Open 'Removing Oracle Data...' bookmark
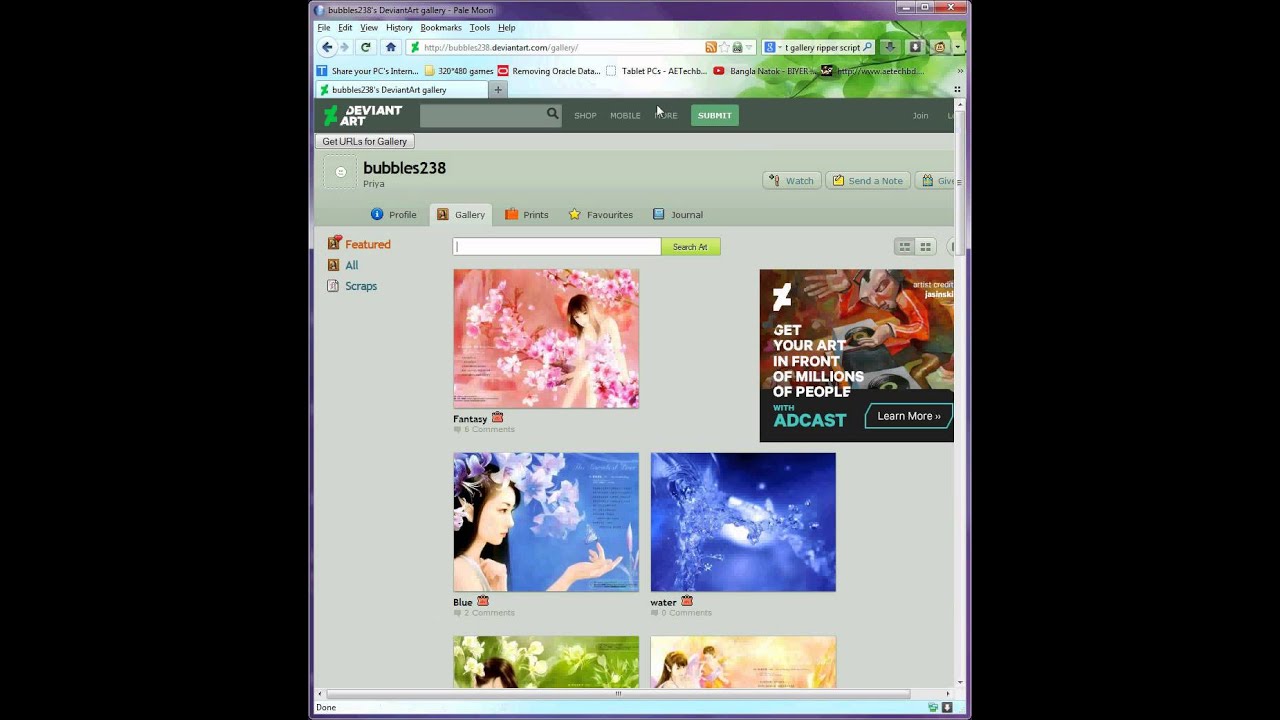 click(549, 71)
